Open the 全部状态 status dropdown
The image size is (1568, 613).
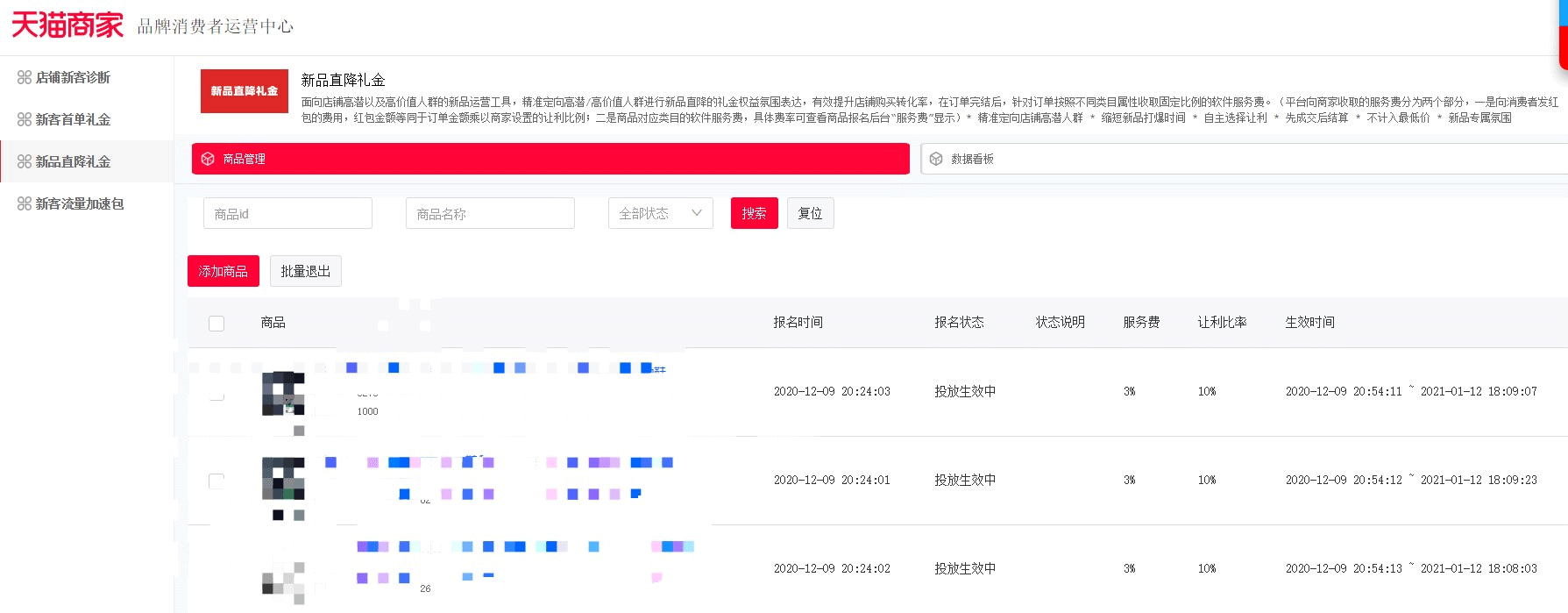(660, 213)
